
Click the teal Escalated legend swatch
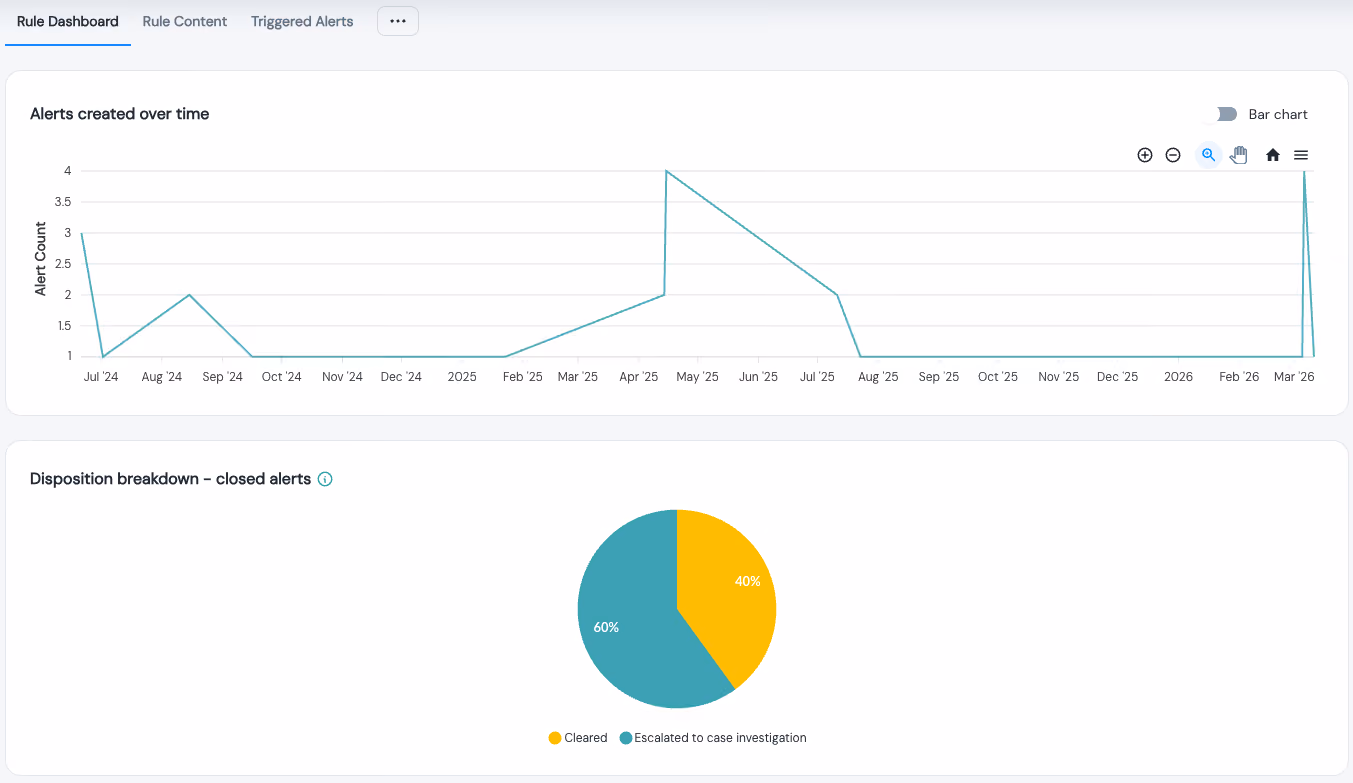pyautogui.click(x=626, y=738)
